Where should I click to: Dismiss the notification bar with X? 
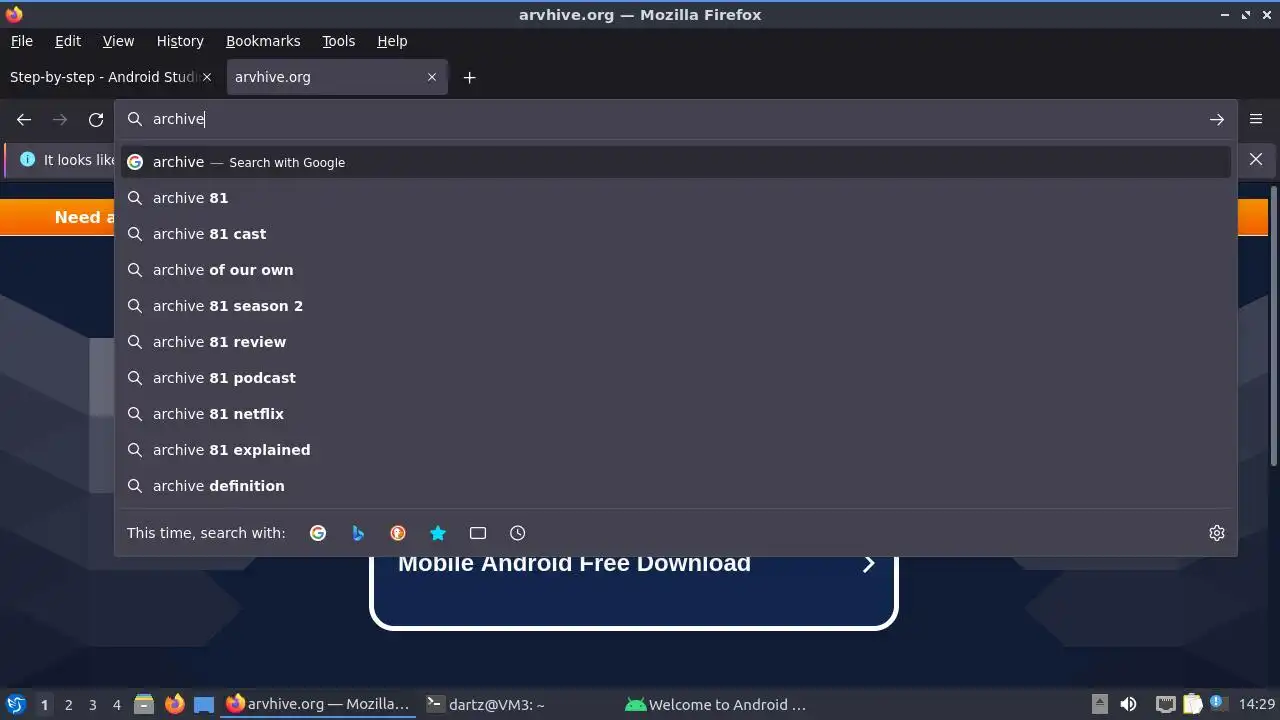click(x=1256, y=159)
